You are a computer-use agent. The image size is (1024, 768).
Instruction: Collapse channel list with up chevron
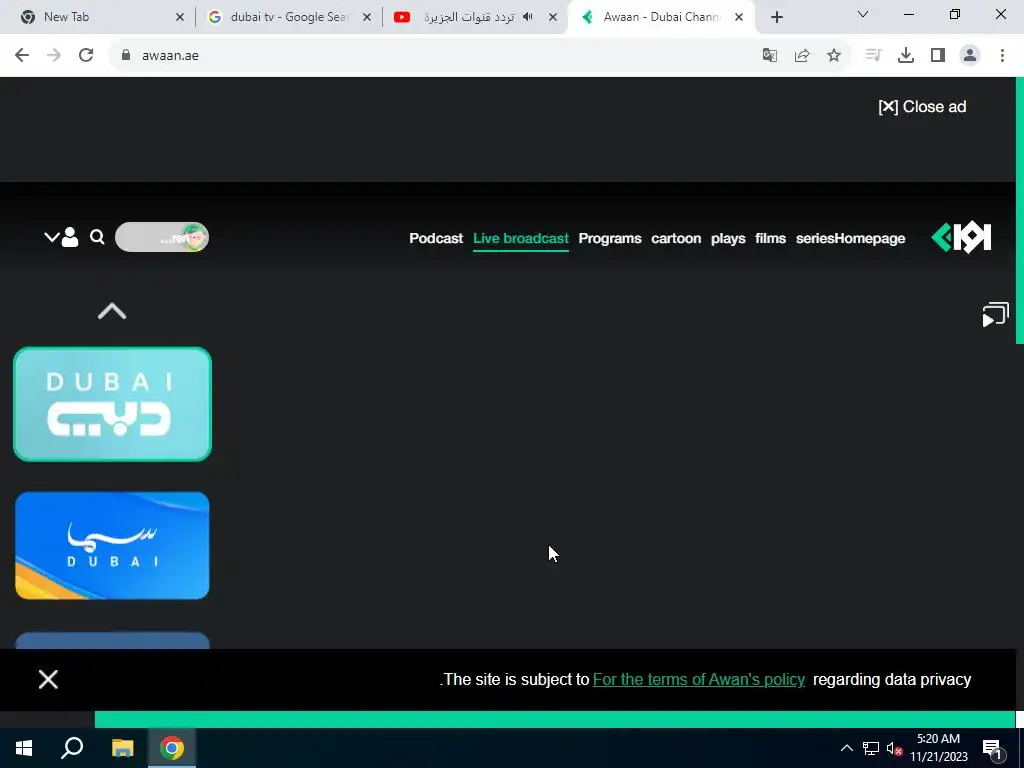click(x=112, y=312)
